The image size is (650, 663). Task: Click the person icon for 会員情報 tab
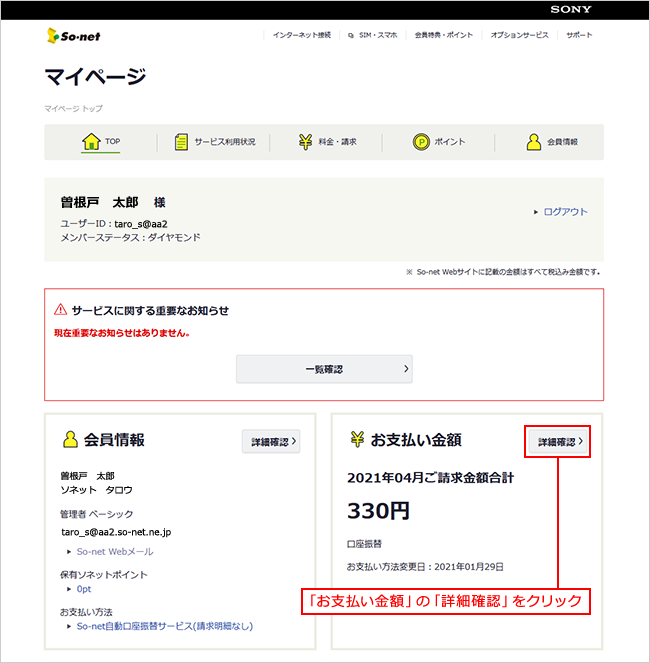[534, 142]
